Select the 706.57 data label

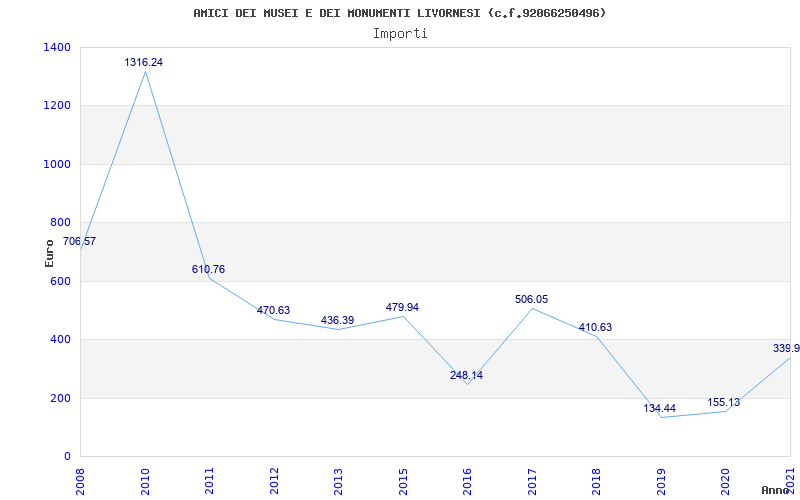click(80, 241)
